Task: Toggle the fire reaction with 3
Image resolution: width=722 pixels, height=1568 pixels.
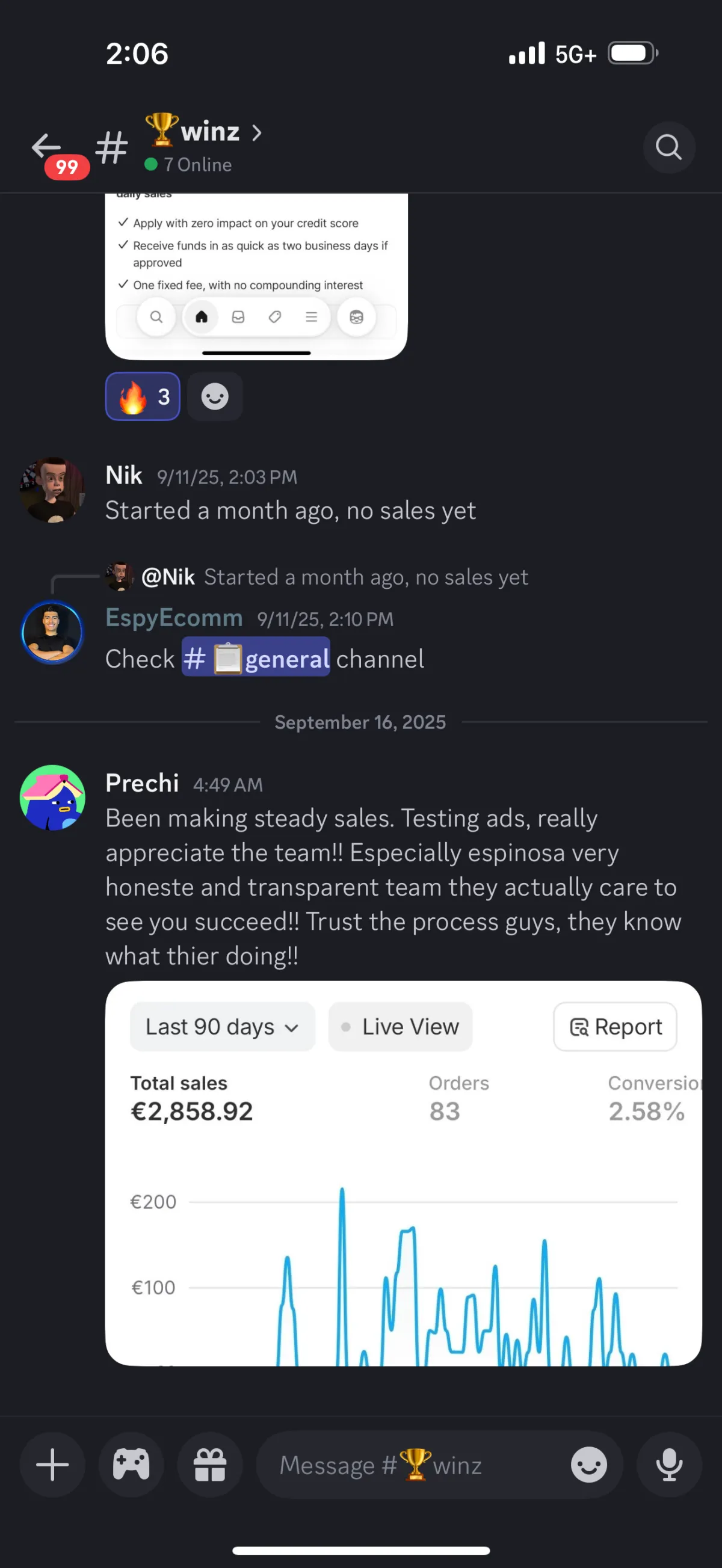Action: (x=143, y=397)
